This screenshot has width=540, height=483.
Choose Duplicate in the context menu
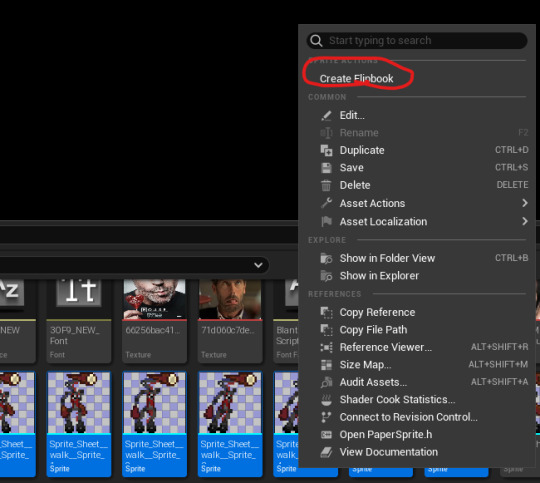[x=362, y=150]
